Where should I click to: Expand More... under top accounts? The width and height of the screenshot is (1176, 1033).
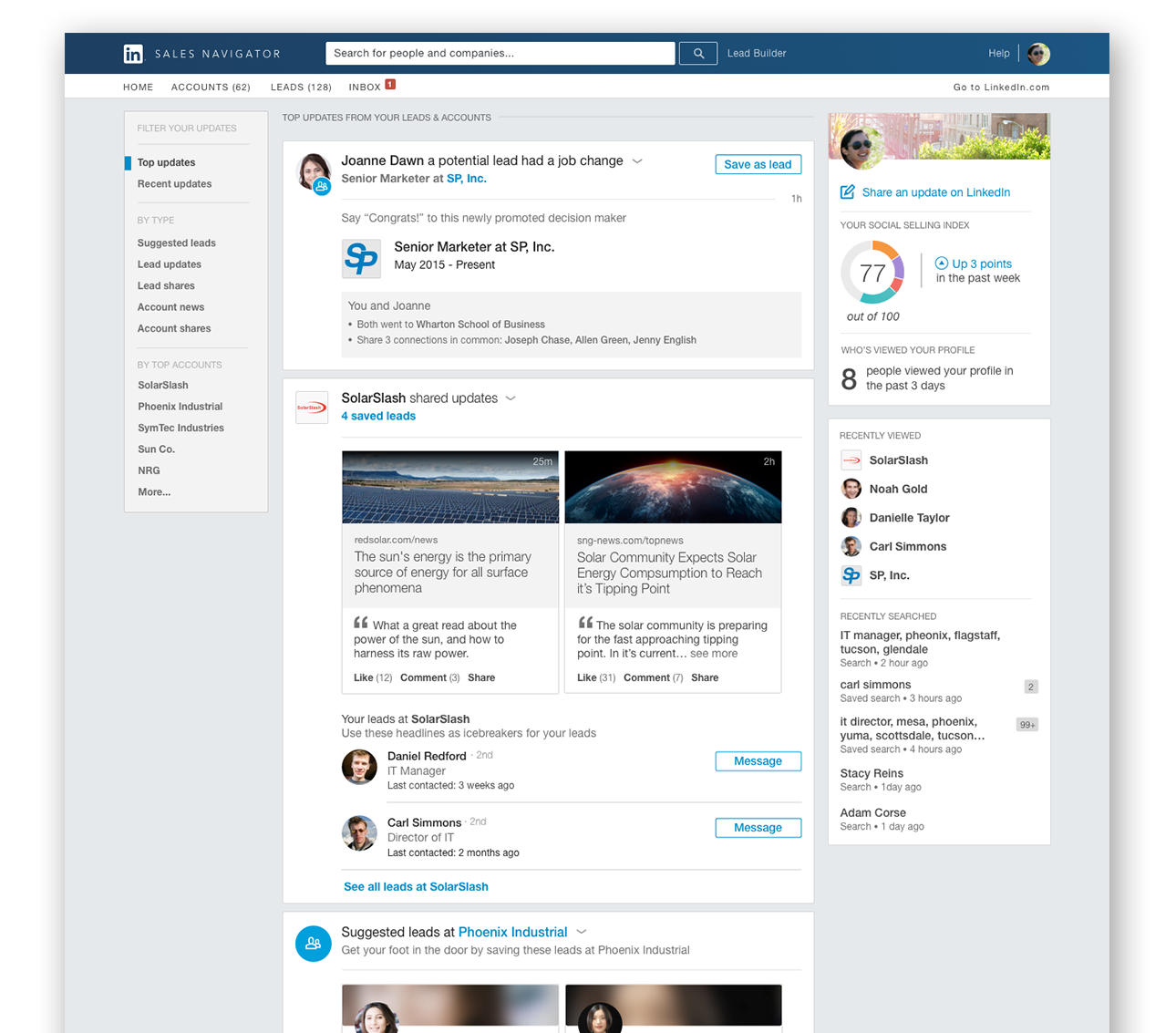pyautogui.click(x=154, y=492)
